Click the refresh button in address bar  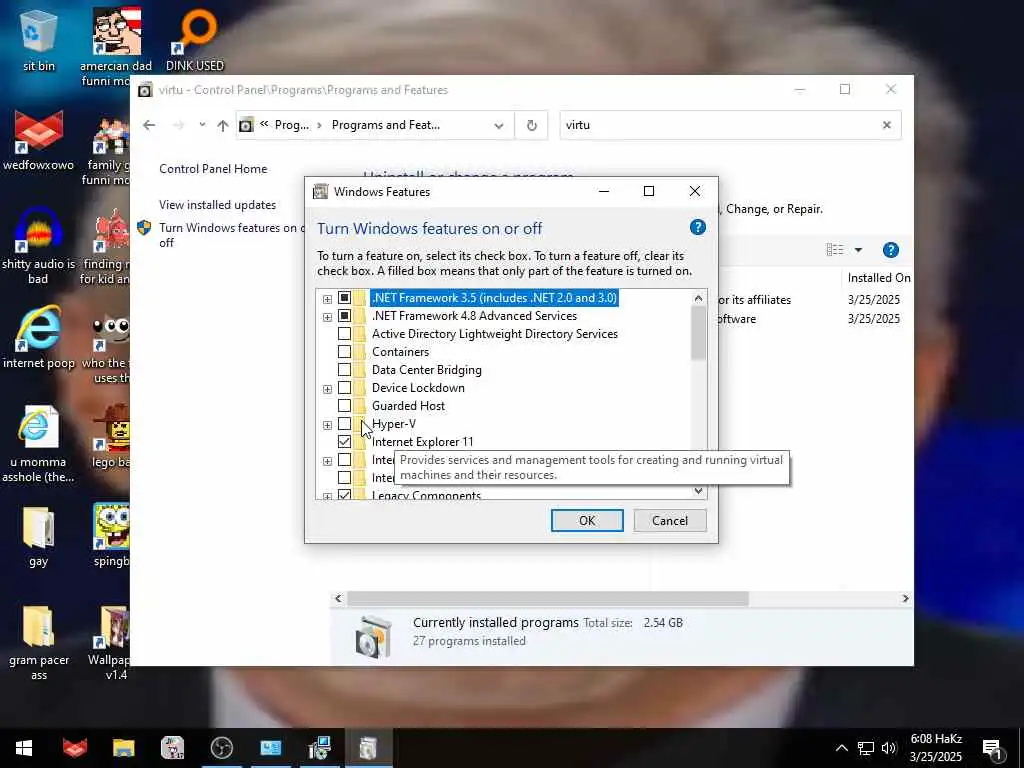[532, 125]
